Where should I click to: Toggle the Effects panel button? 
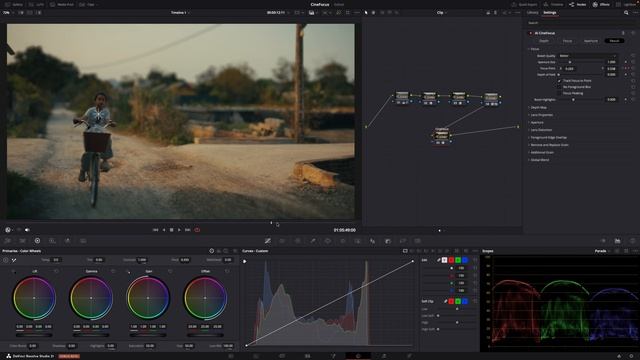click(x=601, y=4)
